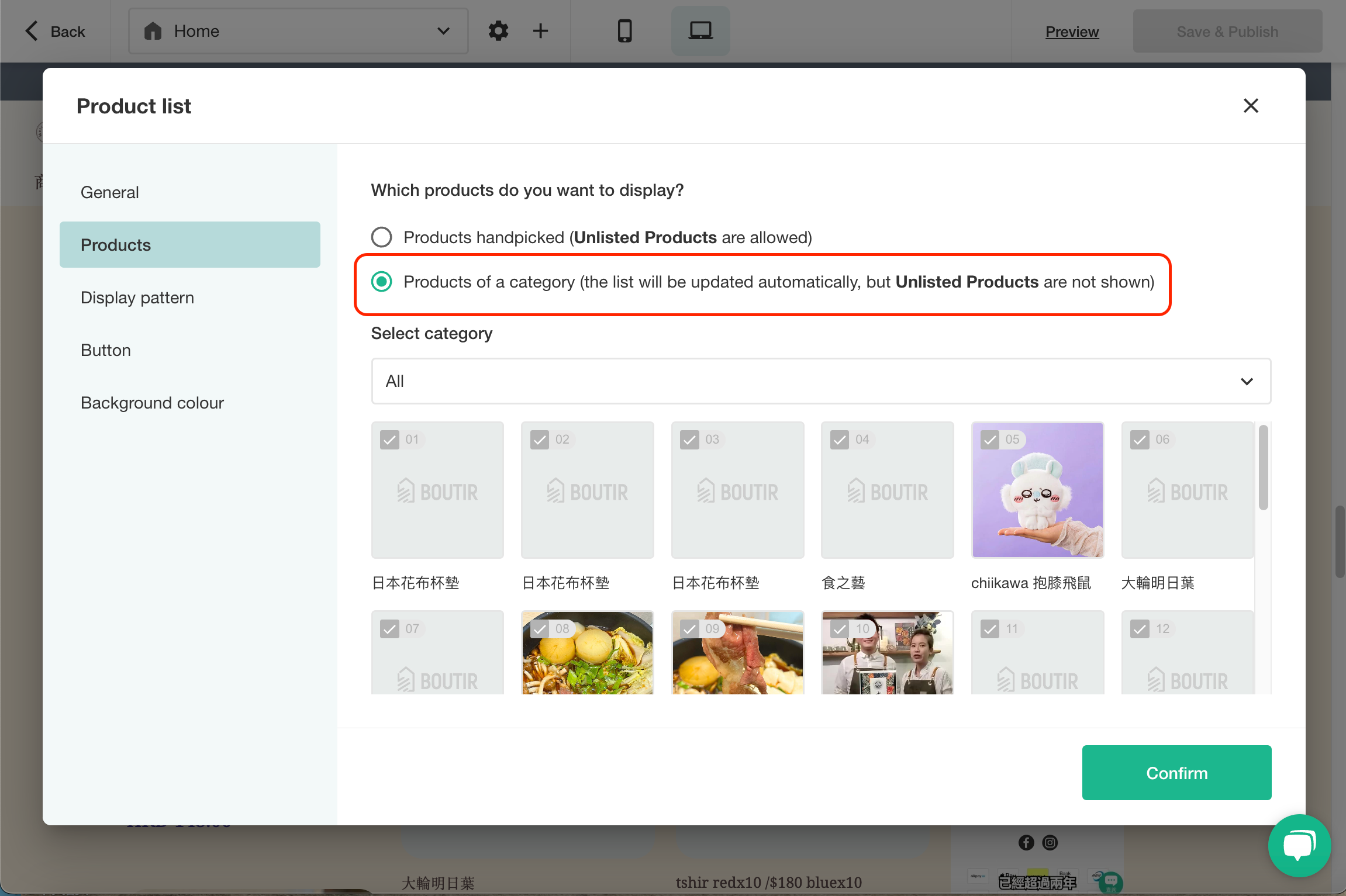Add a new page with plus icon
Screen dimensions: 1346x896
[x=540, y=31]
